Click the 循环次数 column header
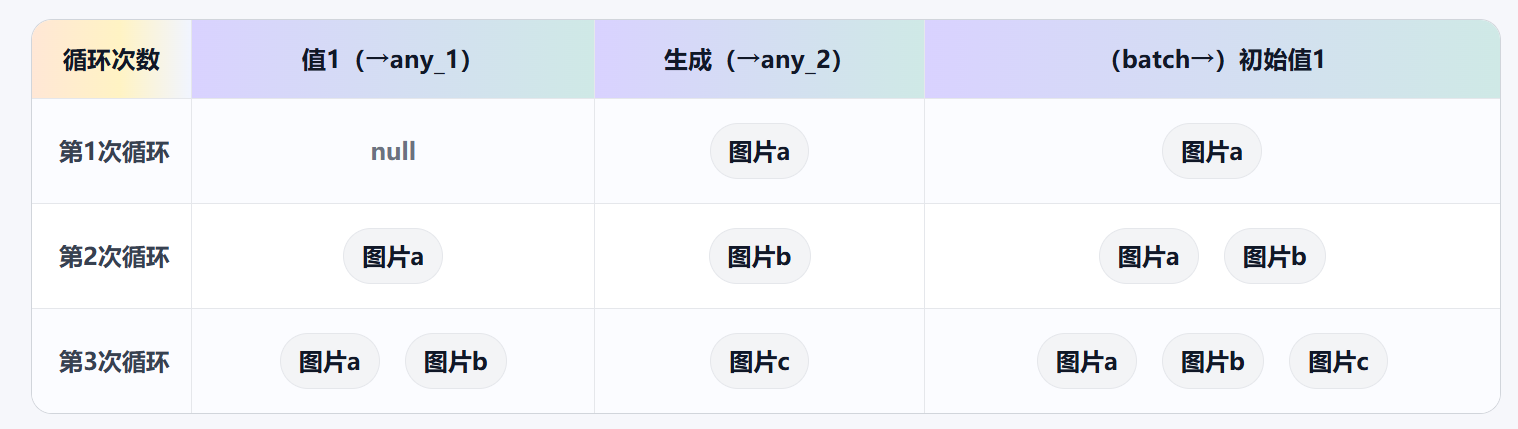1518x429 pixels. 111,60
